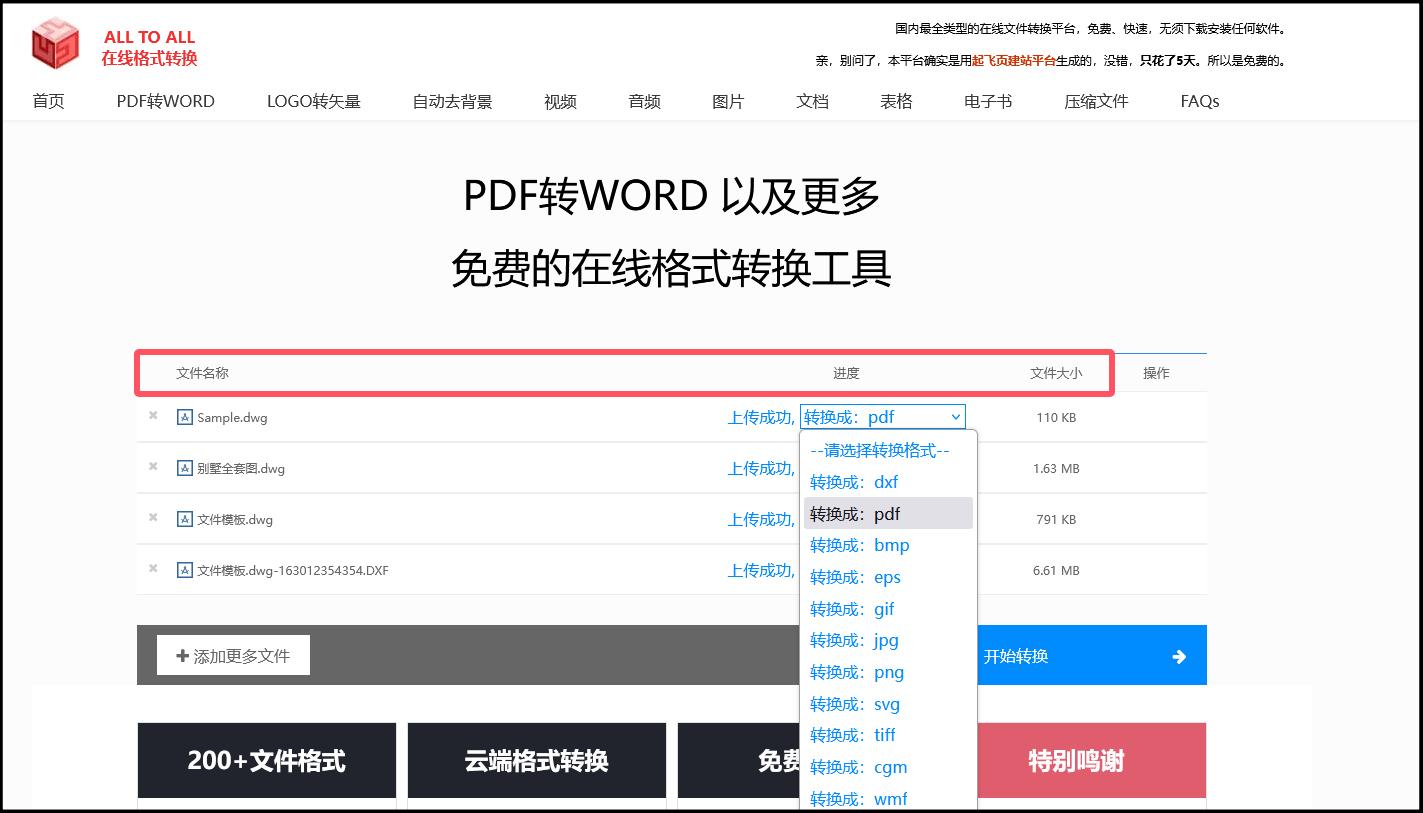
Task: Remove Sample.dwg using its X icon
Action: pos(152,416)
